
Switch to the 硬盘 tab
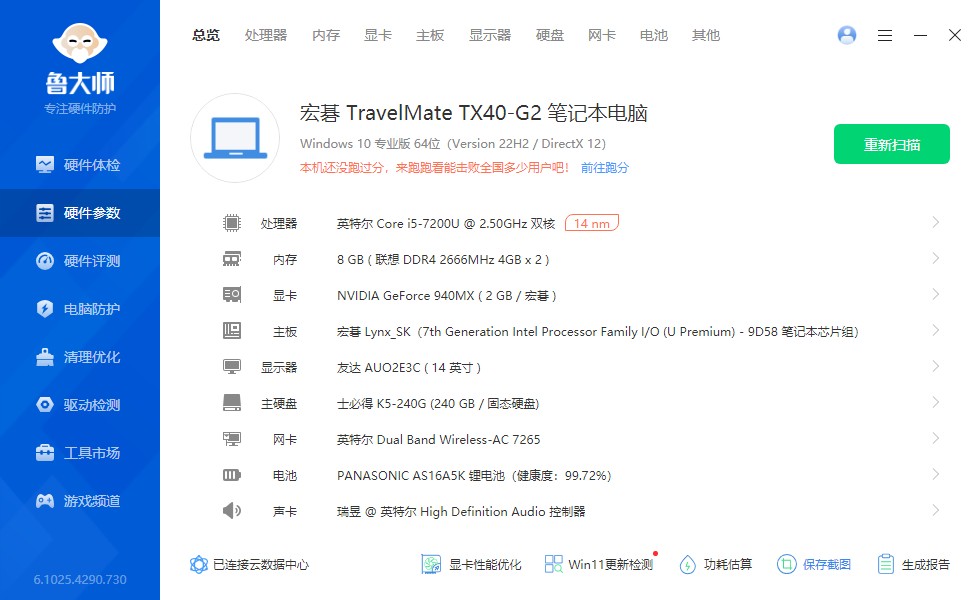coord(550,36)
